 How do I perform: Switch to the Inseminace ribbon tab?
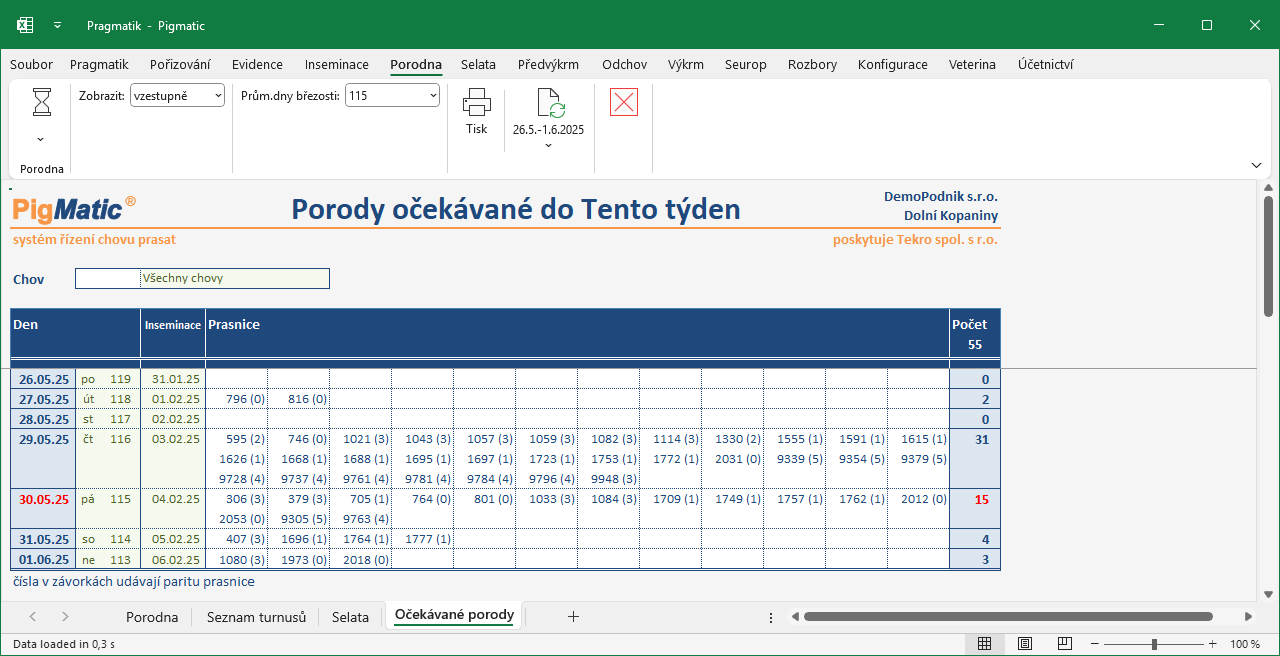click(x=337, y=64)
